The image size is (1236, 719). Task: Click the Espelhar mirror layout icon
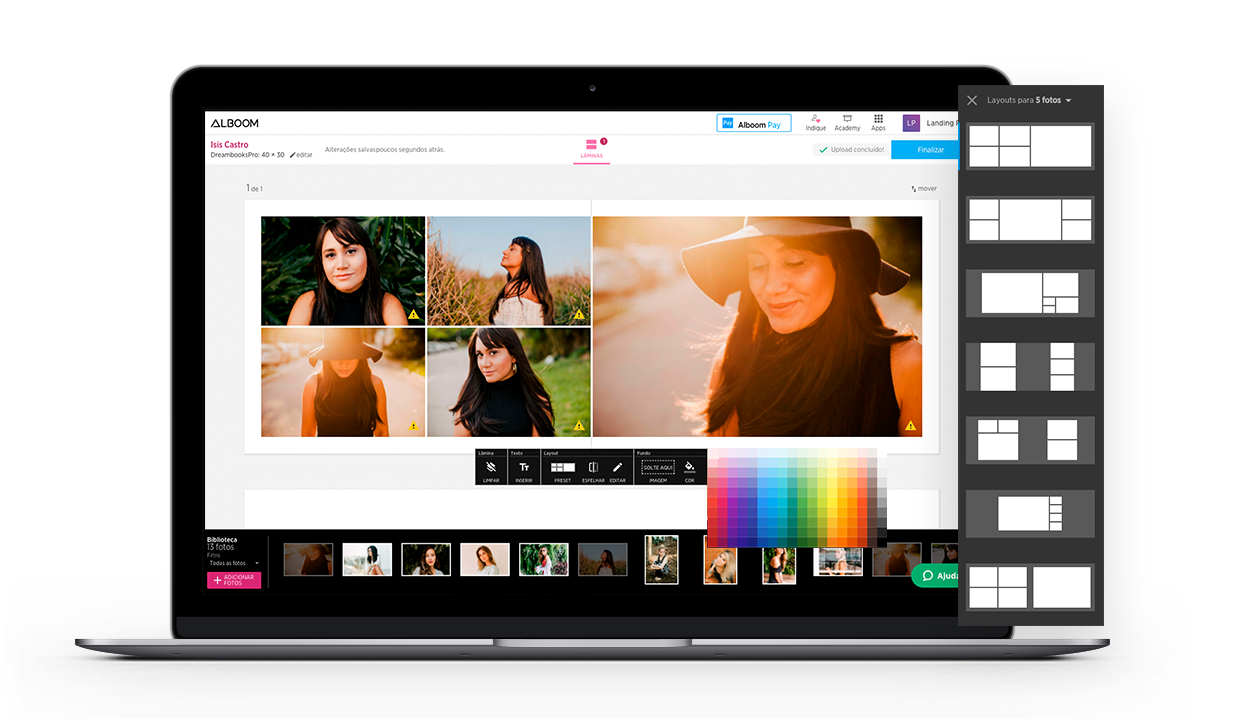point(593,468)
